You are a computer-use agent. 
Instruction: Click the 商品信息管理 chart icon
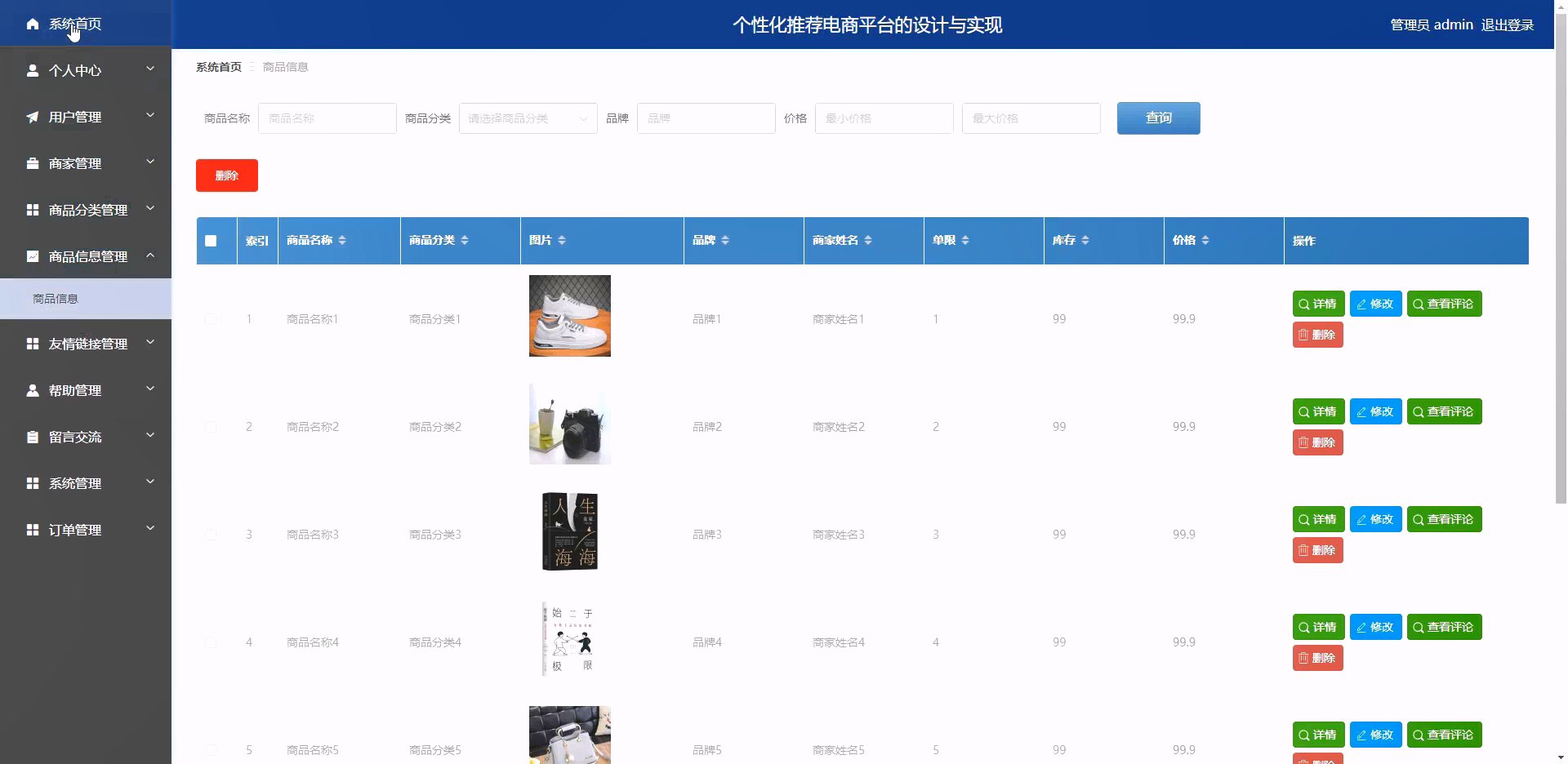click(33, 257)
